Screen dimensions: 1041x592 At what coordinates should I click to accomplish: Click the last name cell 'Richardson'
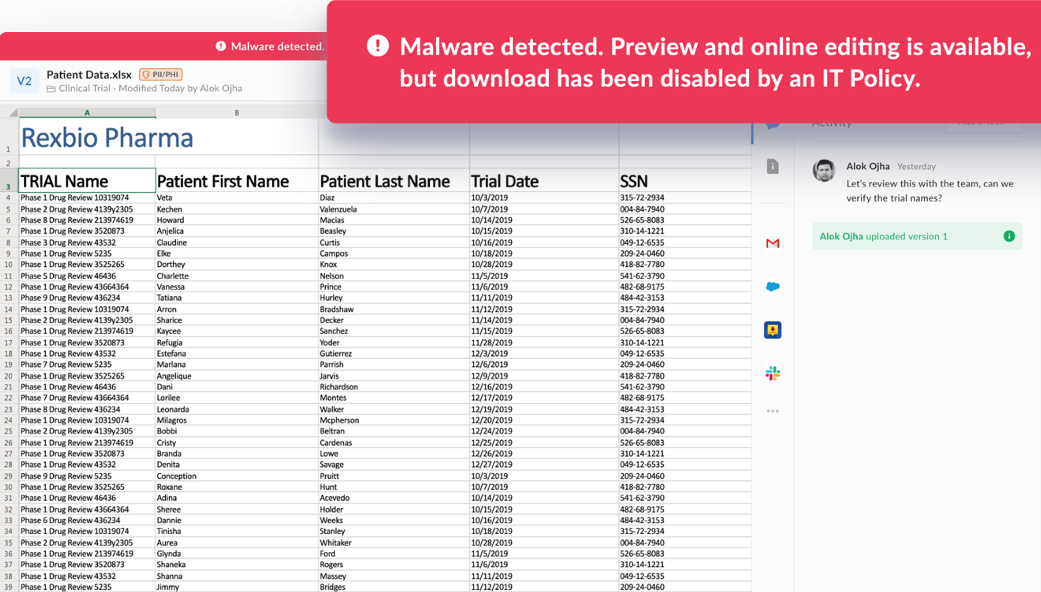pyautogui.click(x=394, y=387)
